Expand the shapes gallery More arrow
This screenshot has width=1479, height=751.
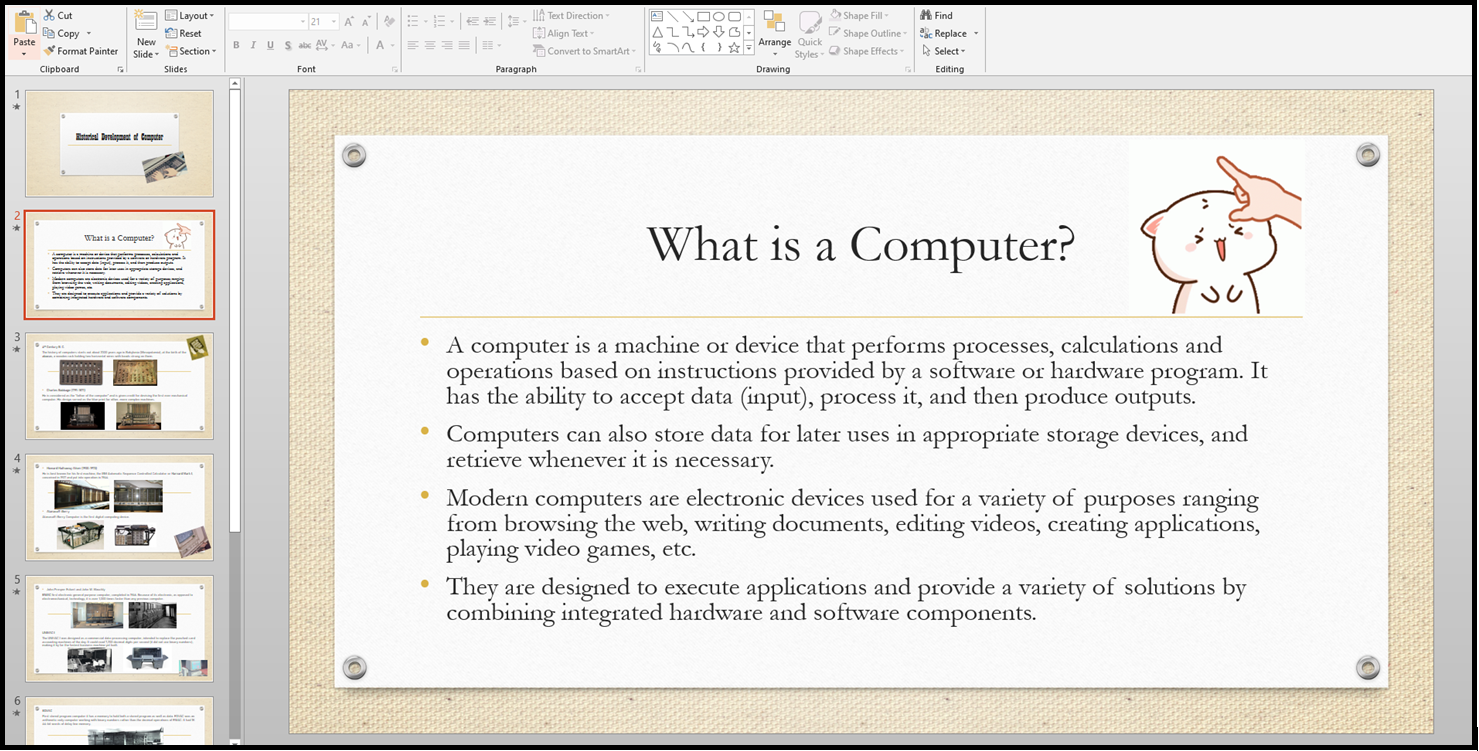tap(750, 49)
